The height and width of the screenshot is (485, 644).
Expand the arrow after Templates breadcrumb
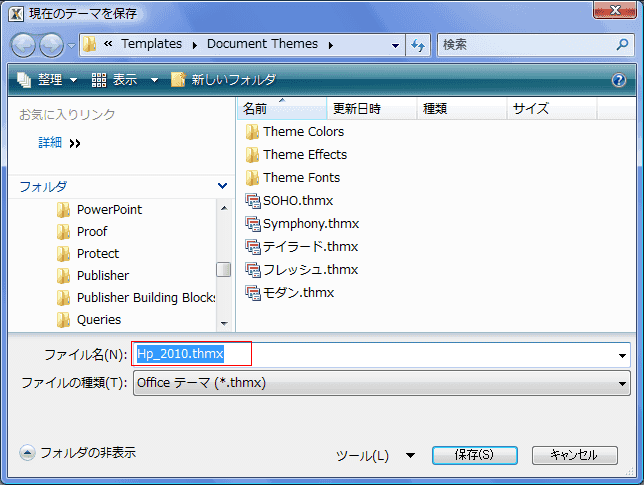tap(195, 45)
